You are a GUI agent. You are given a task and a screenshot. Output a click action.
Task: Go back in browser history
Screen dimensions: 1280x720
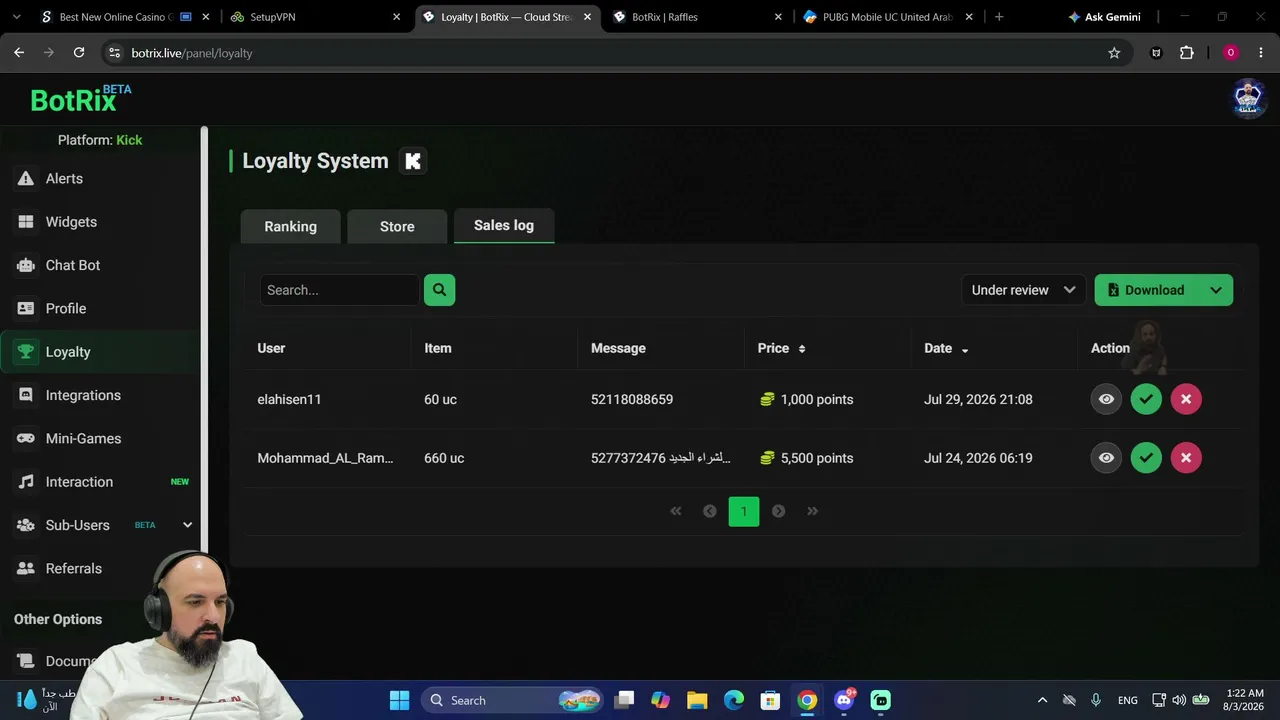[x=19, y=53]
